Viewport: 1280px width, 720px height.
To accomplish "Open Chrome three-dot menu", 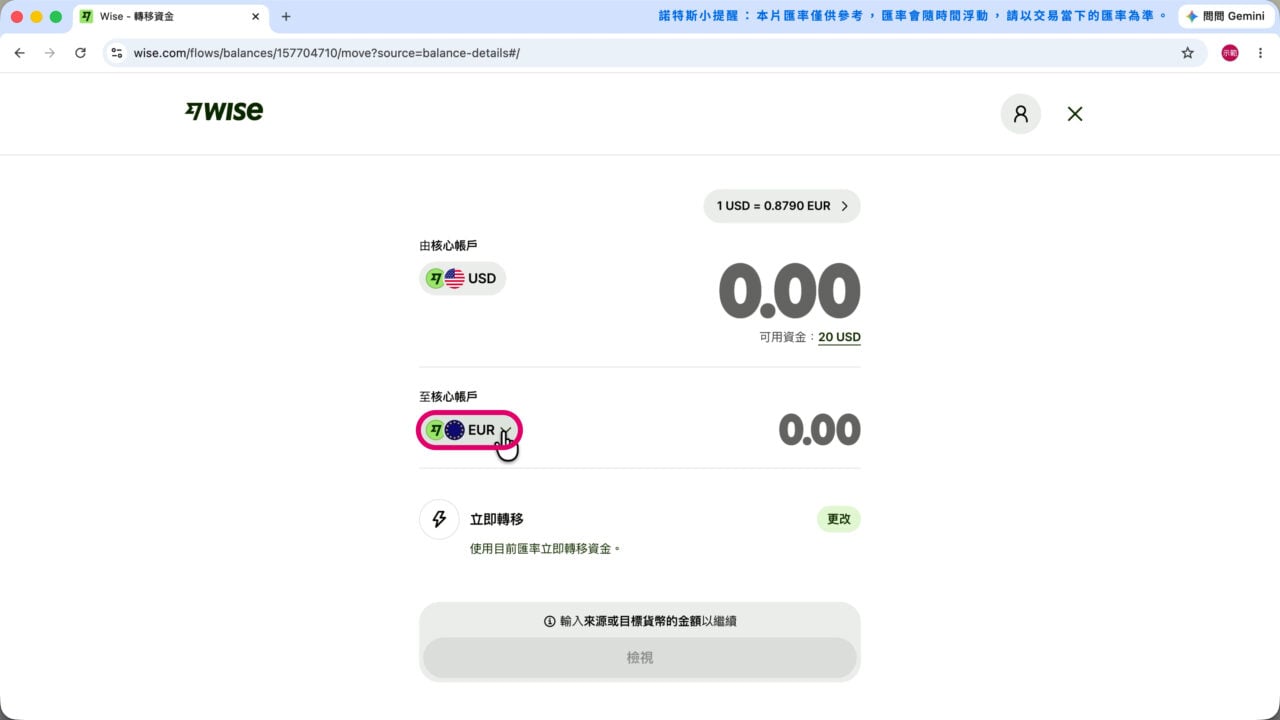I will [x=1260, y=53].
